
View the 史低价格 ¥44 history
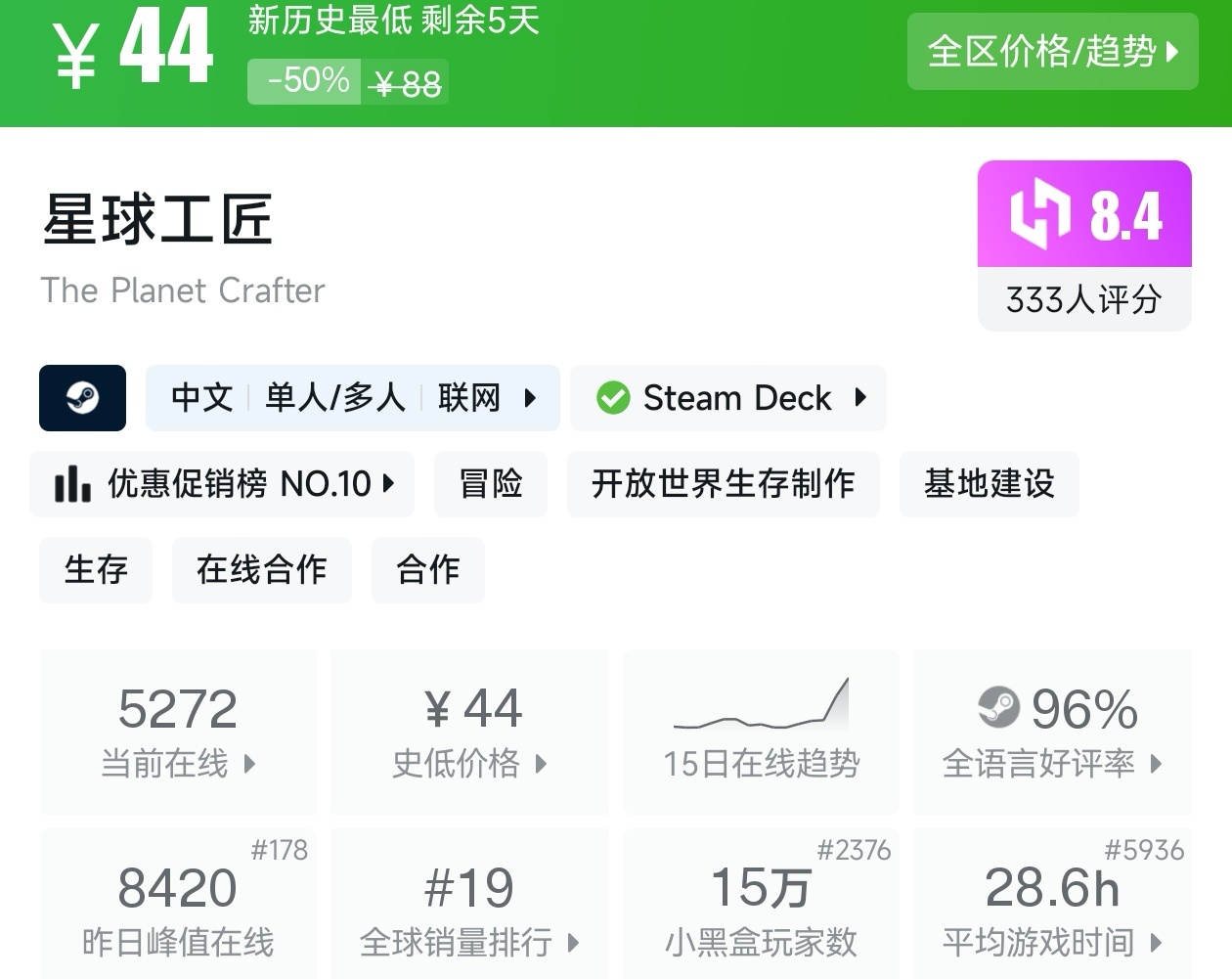(469, 731)
